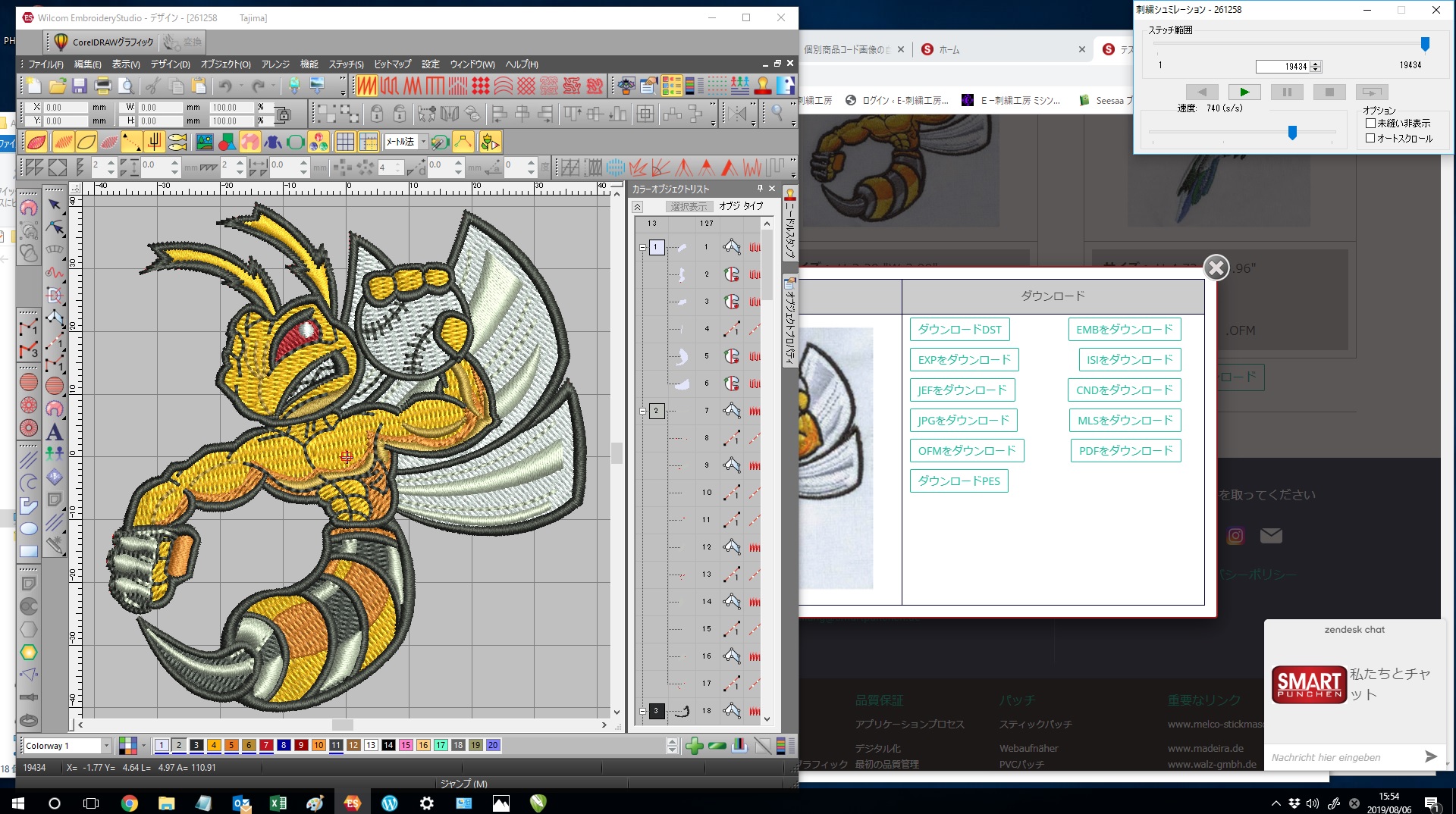Image resolution: width=1456 pixels, height=814 pixels.
Task: Check the オートスクロール checkbox
Action: coord(1370,139)
